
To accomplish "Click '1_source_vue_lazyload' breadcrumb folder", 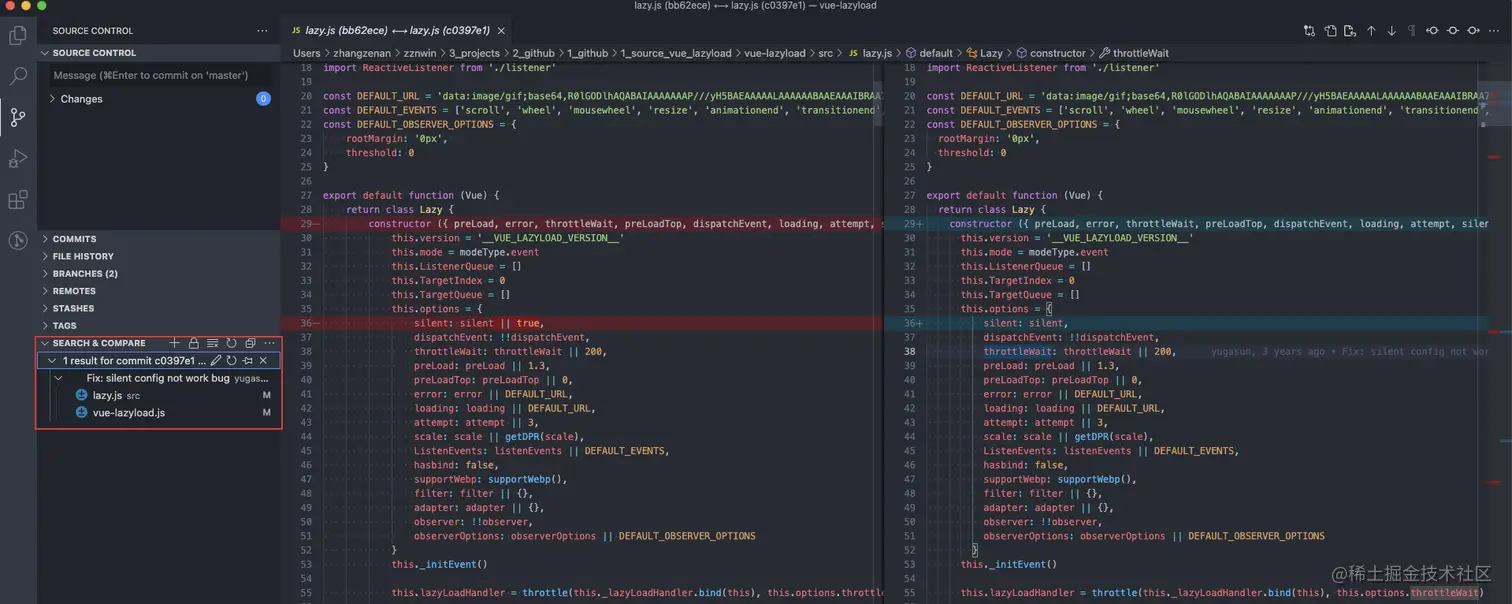I will click(x=676, y=53).
